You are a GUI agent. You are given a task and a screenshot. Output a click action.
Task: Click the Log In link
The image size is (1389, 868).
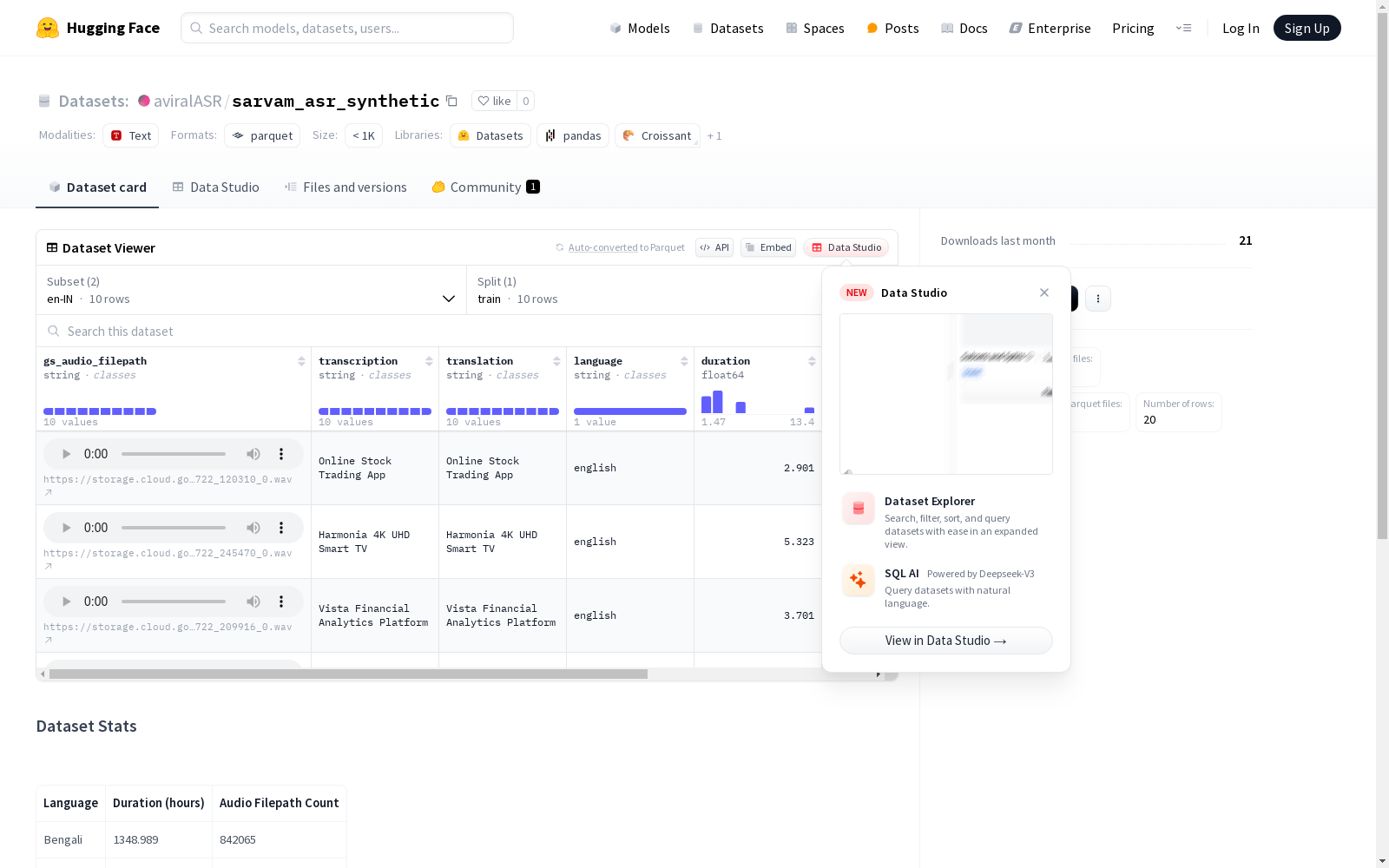1241,28
